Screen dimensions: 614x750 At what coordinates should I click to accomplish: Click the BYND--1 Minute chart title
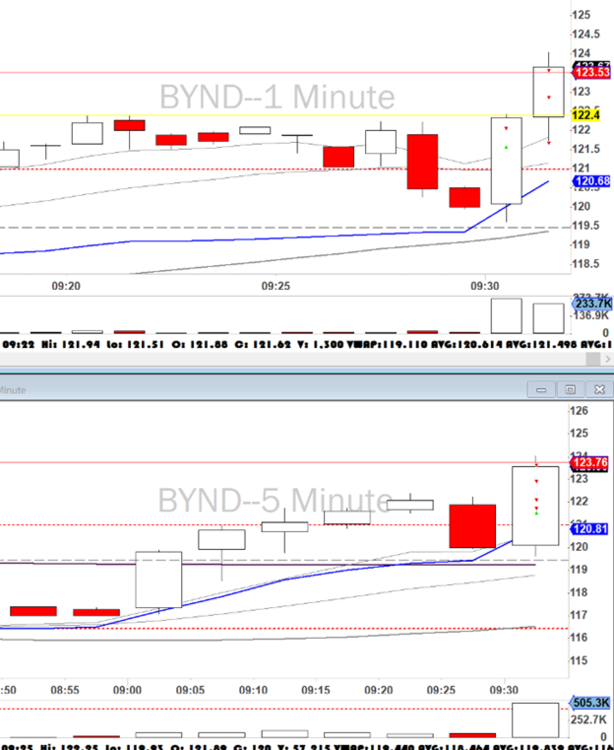(x=277, y=98)
